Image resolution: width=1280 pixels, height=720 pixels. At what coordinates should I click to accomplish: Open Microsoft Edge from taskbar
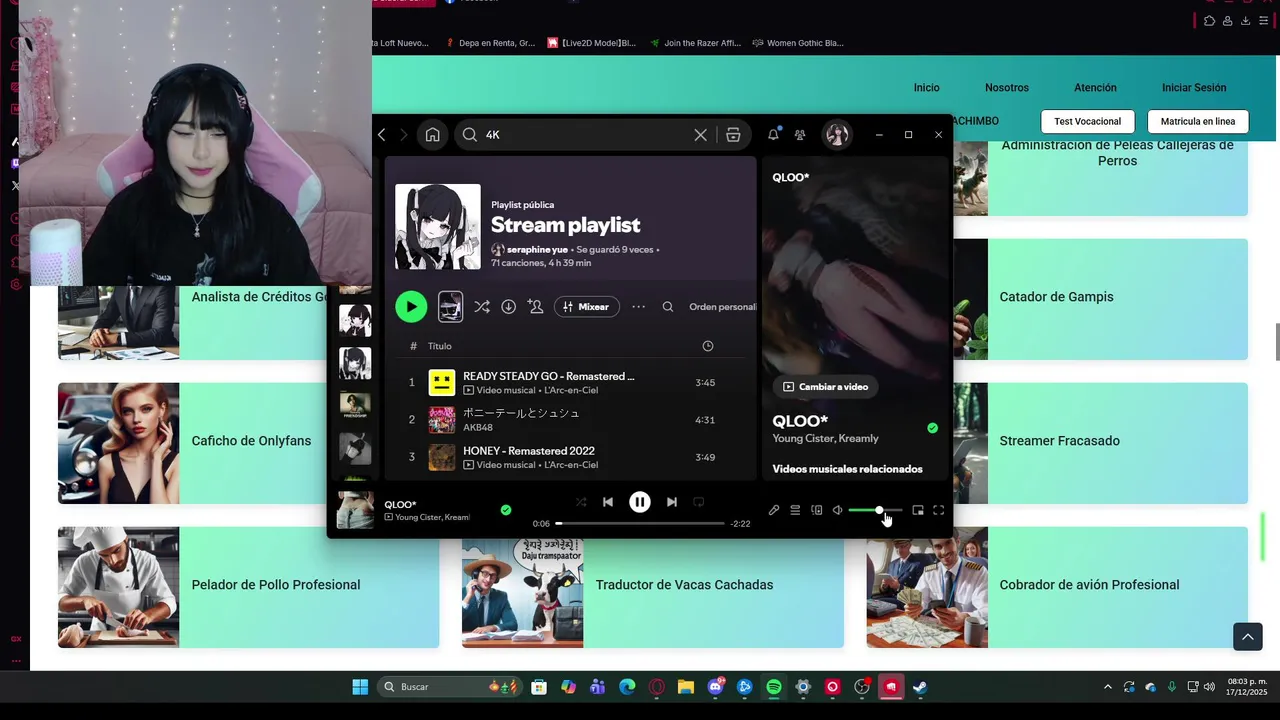click(x=627, y=687)
